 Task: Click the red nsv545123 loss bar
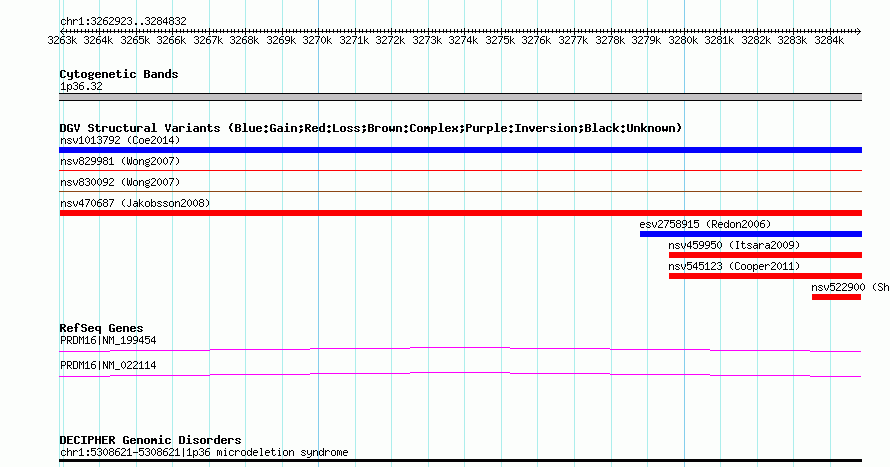(x=766, y=276)
